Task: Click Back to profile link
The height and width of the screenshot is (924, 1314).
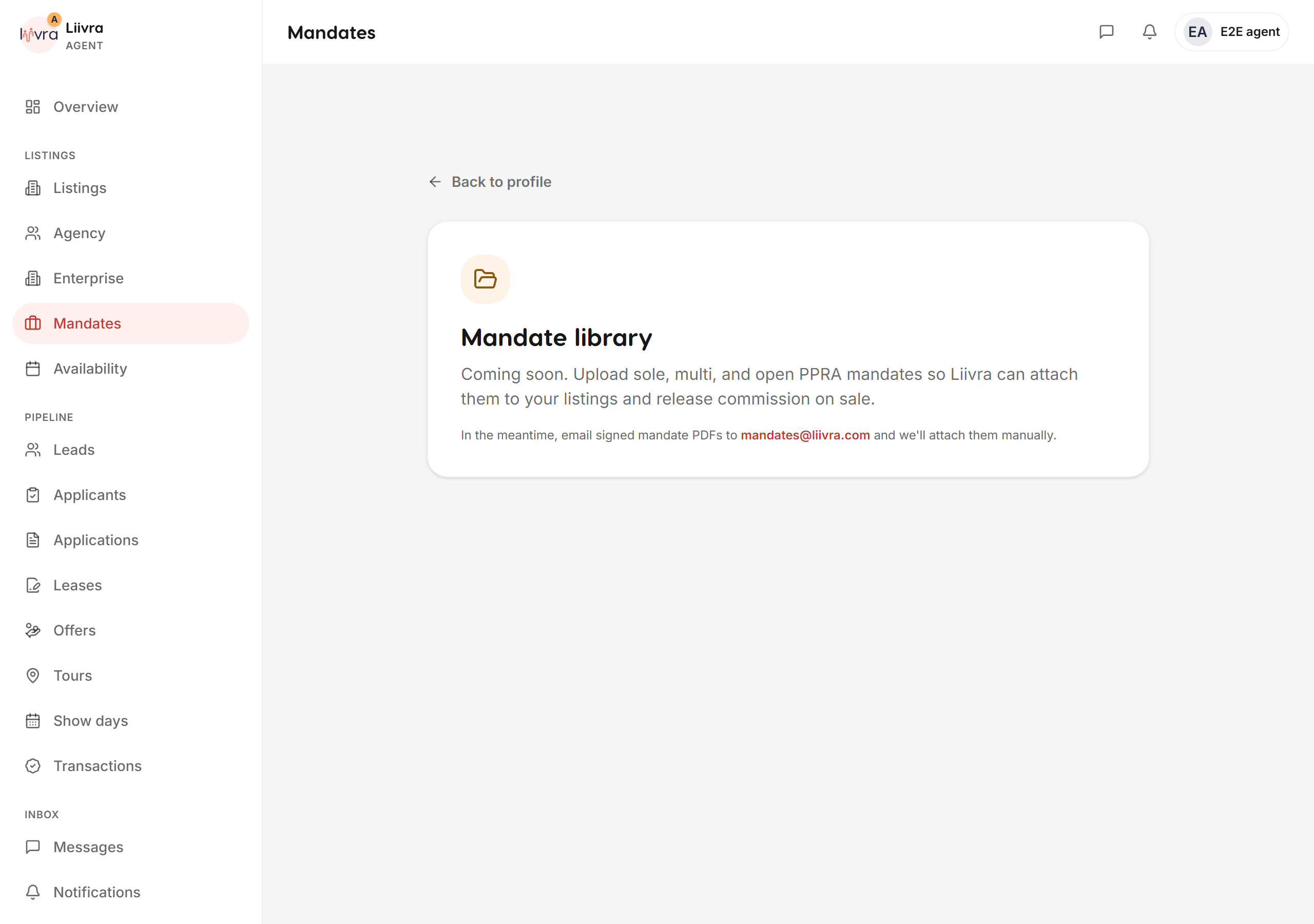Action: pyautogui.click(x=490, y=182)
